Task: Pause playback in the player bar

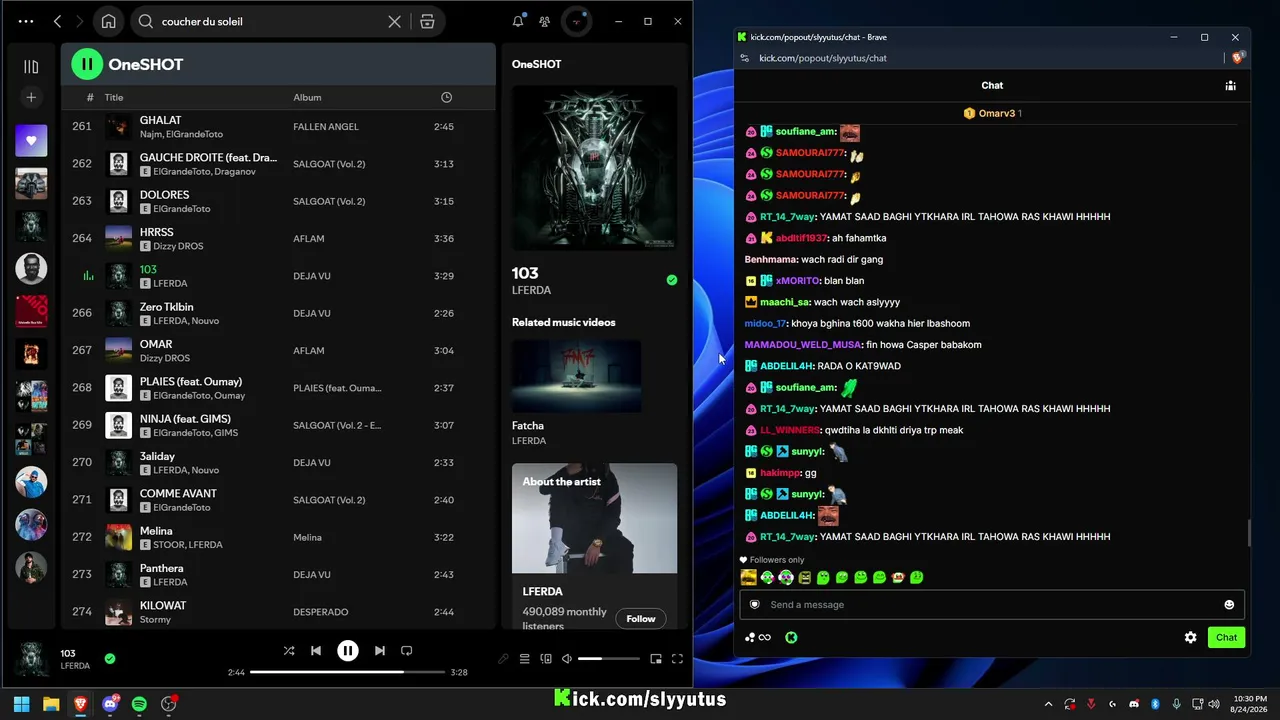Action: tap(348, 651)
